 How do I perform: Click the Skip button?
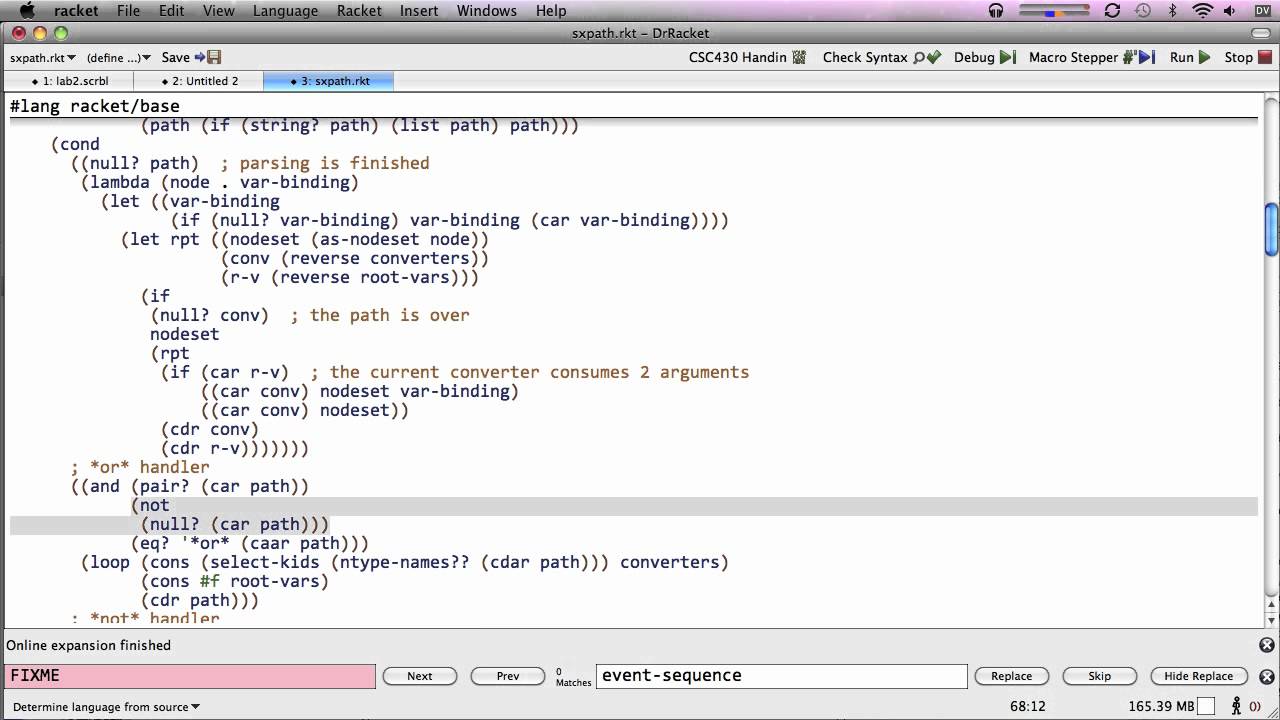pyautogui.click(x=1099, y=676)
